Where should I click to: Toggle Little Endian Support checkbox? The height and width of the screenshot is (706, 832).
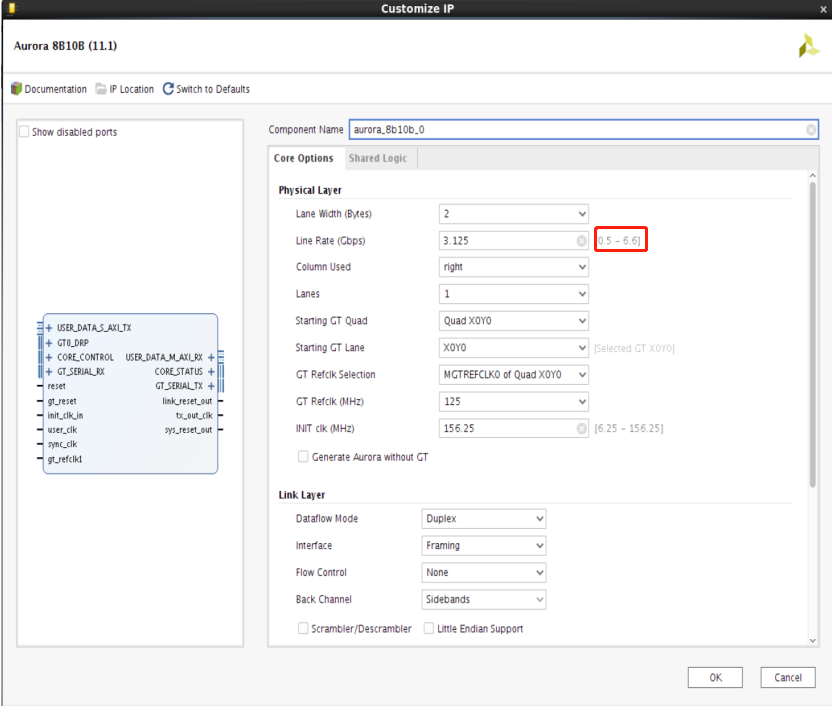coord(429,628)
